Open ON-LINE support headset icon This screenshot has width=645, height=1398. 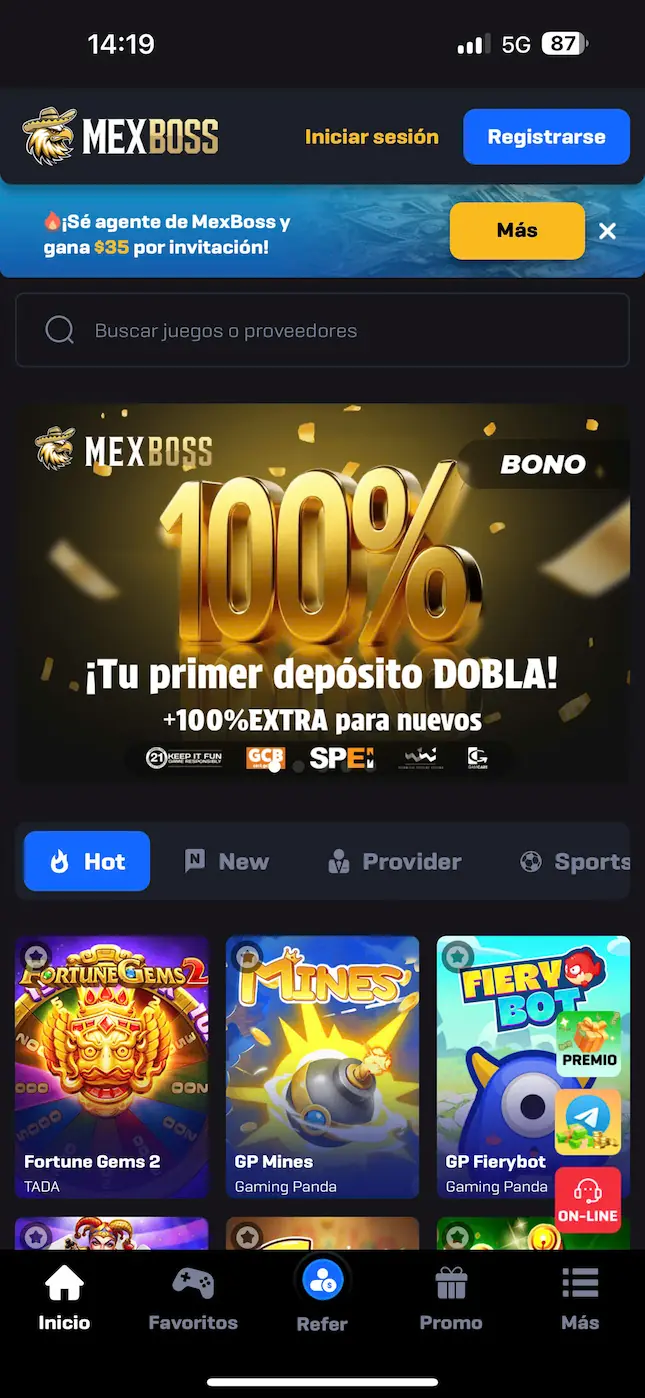click(x=588, y=1200)
